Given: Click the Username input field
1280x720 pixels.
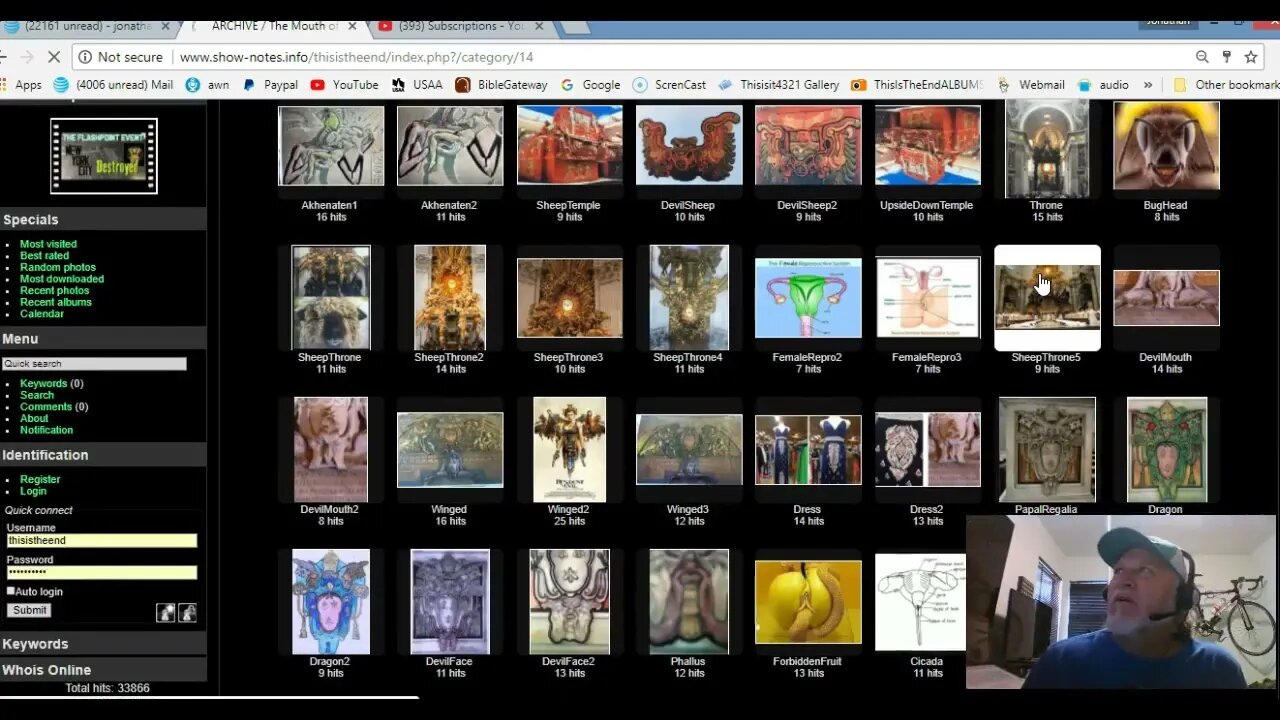Looking at the screenshot, I should (101, 540).
